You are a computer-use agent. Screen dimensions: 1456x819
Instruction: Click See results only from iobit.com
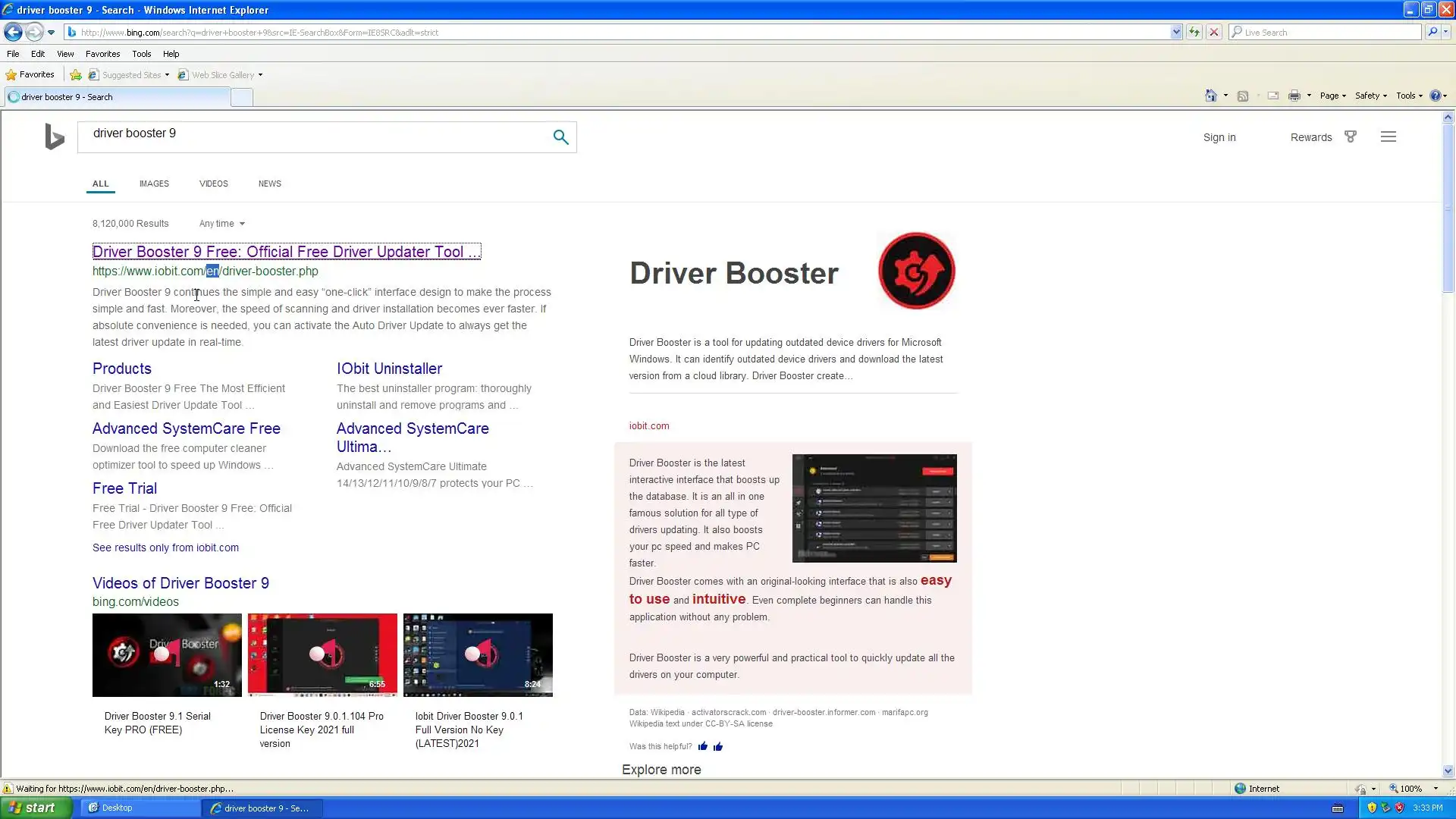(x=165, y=548)
